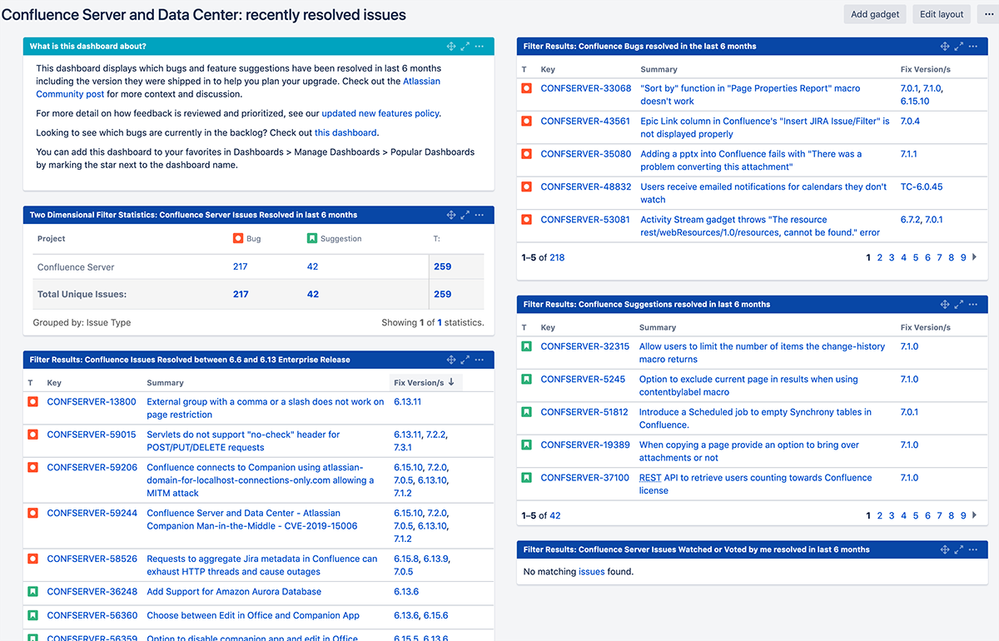Open the Atlassian Community post link
This screenshot has width=999, height=641.
pyautogui.click(x=421, y=82)
